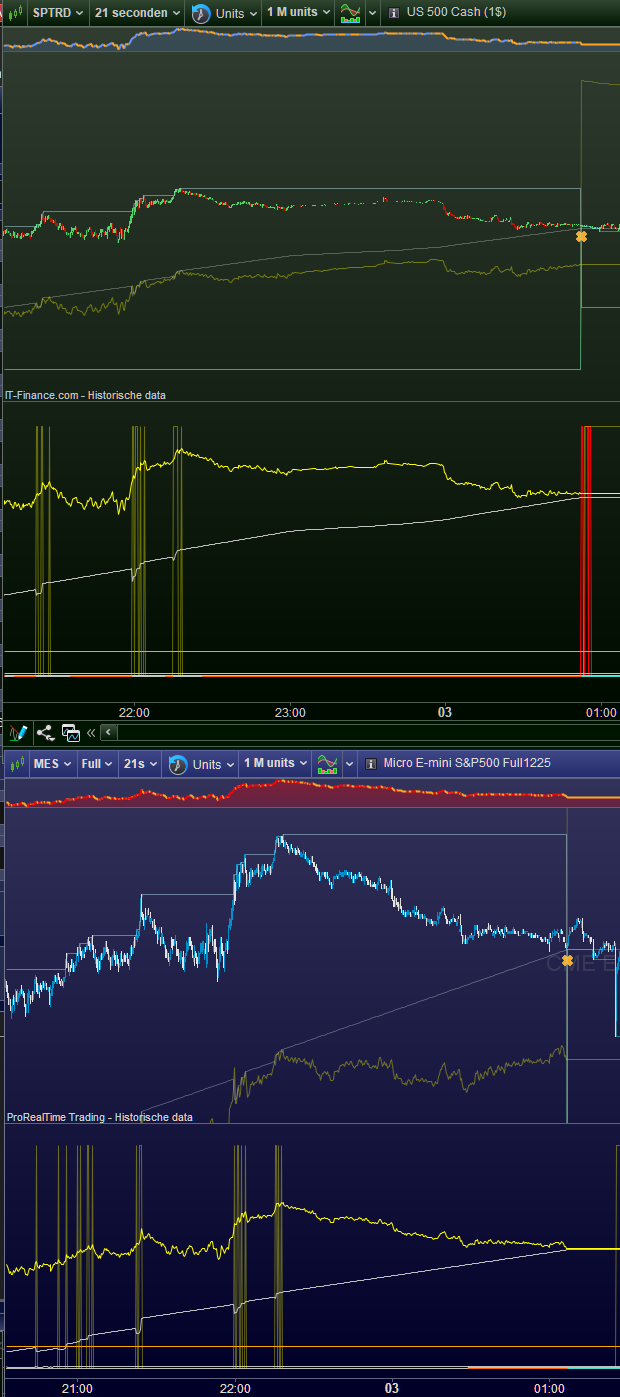
Task: Expand the arrow next to MES indicators icon
Action: pos(349,764)
